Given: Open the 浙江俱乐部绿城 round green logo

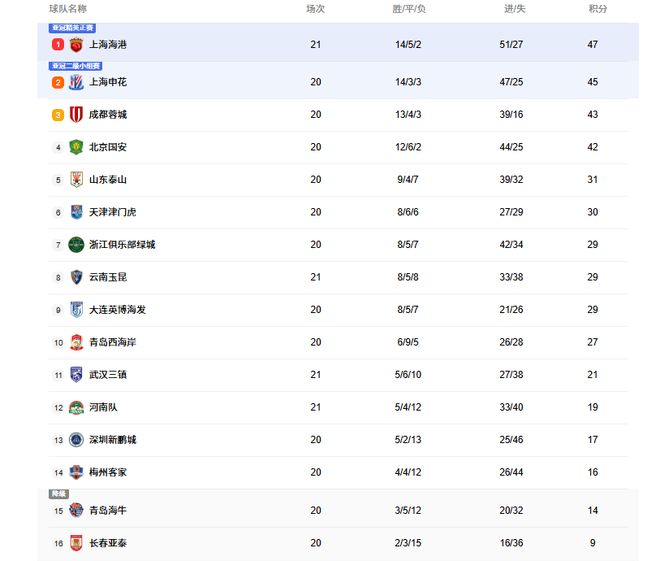Looking at the screenshot, I should [x=76, y=245].
